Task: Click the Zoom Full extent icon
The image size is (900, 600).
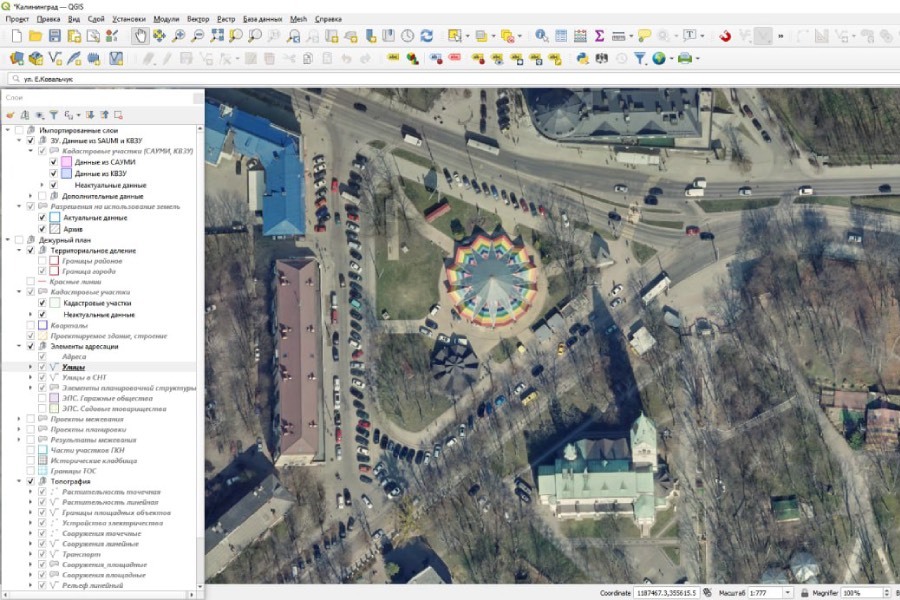Action: point(217,36)
